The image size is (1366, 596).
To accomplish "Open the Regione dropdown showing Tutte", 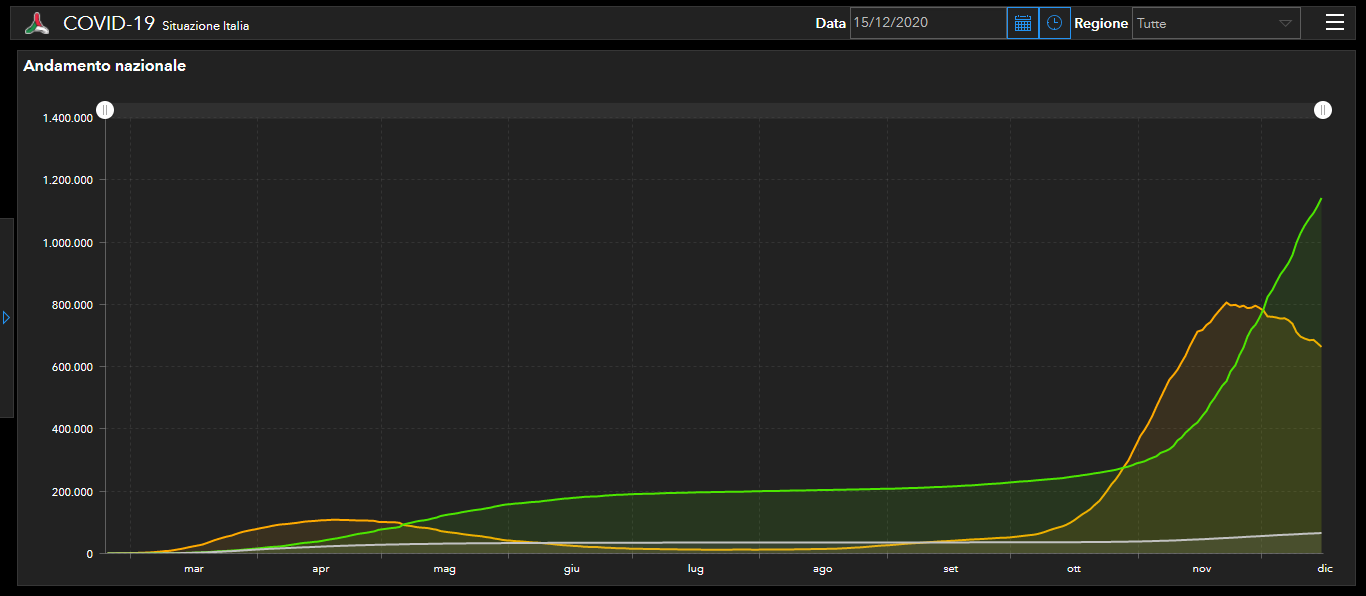I will point(1215,23).
